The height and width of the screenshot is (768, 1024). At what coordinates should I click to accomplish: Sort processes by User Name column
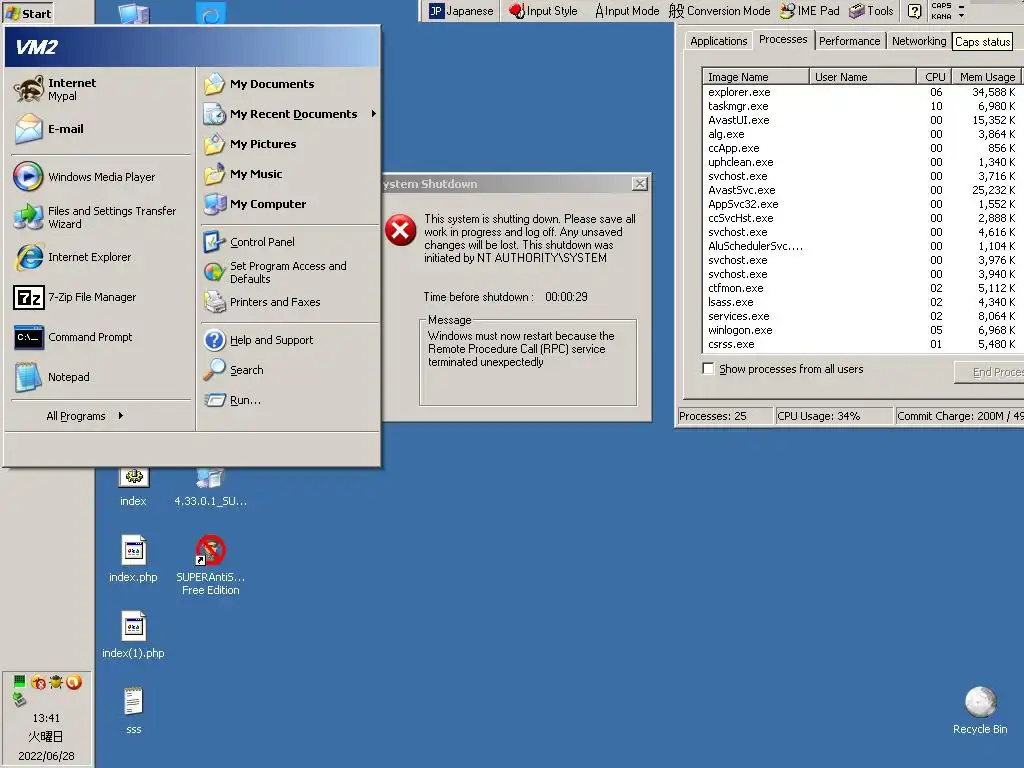coord(862,76)
